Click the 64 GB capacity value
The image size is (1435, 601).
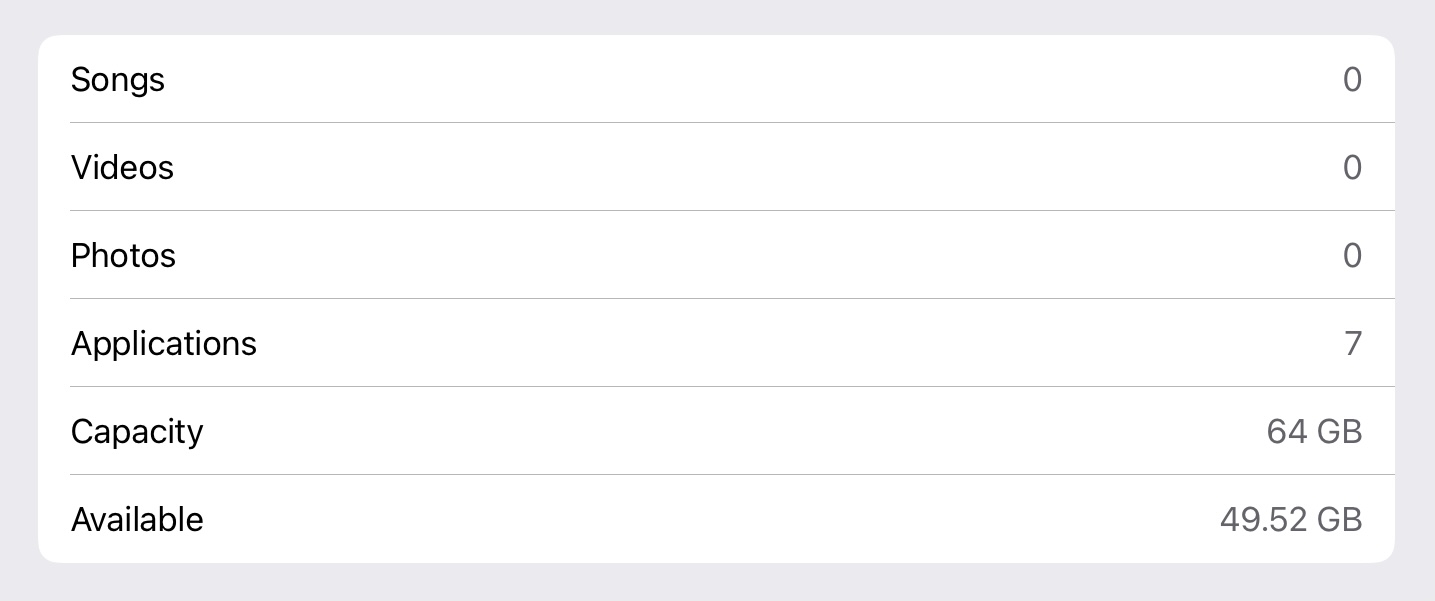[x=1313, y=431]
